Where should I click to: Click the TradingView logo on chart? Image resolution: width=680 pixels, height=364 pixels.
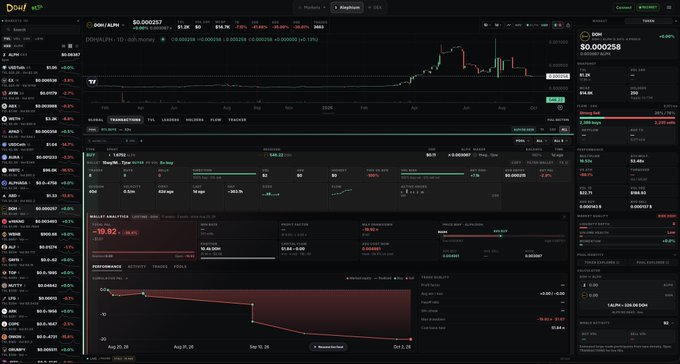tap(92, 82)
